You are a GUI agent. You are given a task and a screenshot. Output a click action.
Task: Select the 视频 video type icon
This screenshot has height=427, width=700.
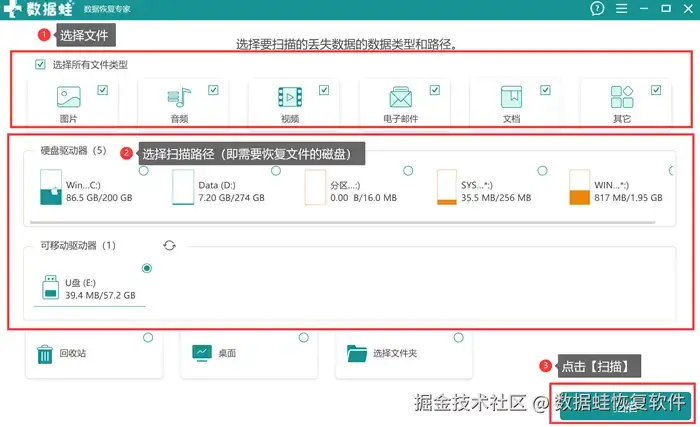click(x=290, y=97)
